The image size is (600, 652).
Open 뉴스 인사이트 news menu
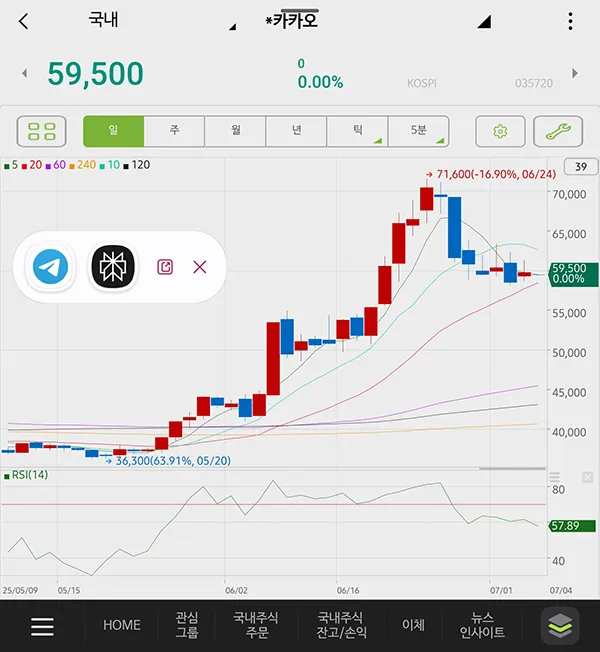point(482,625)
